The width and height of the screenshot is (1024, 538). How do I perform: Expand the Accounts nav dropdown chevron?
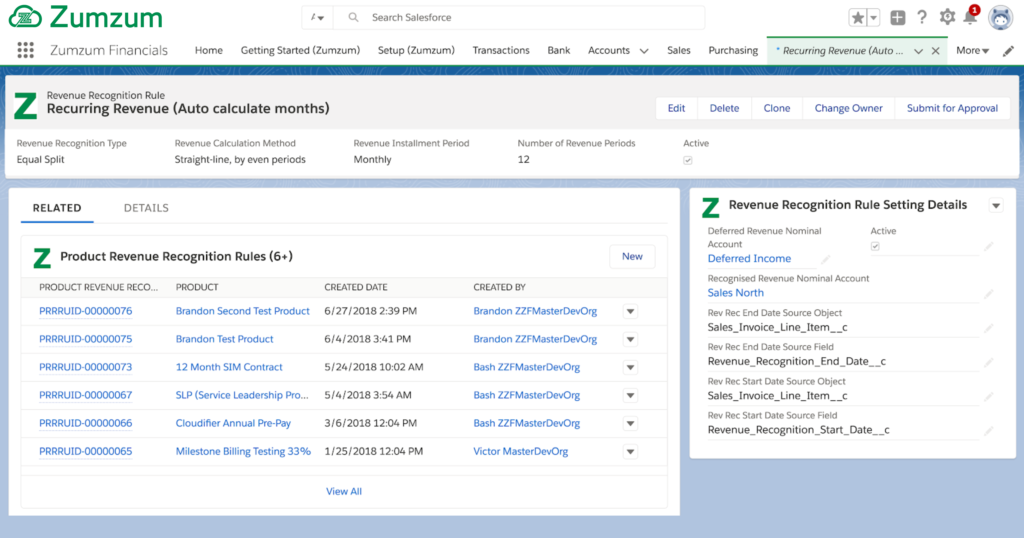[x=644, y=51]
